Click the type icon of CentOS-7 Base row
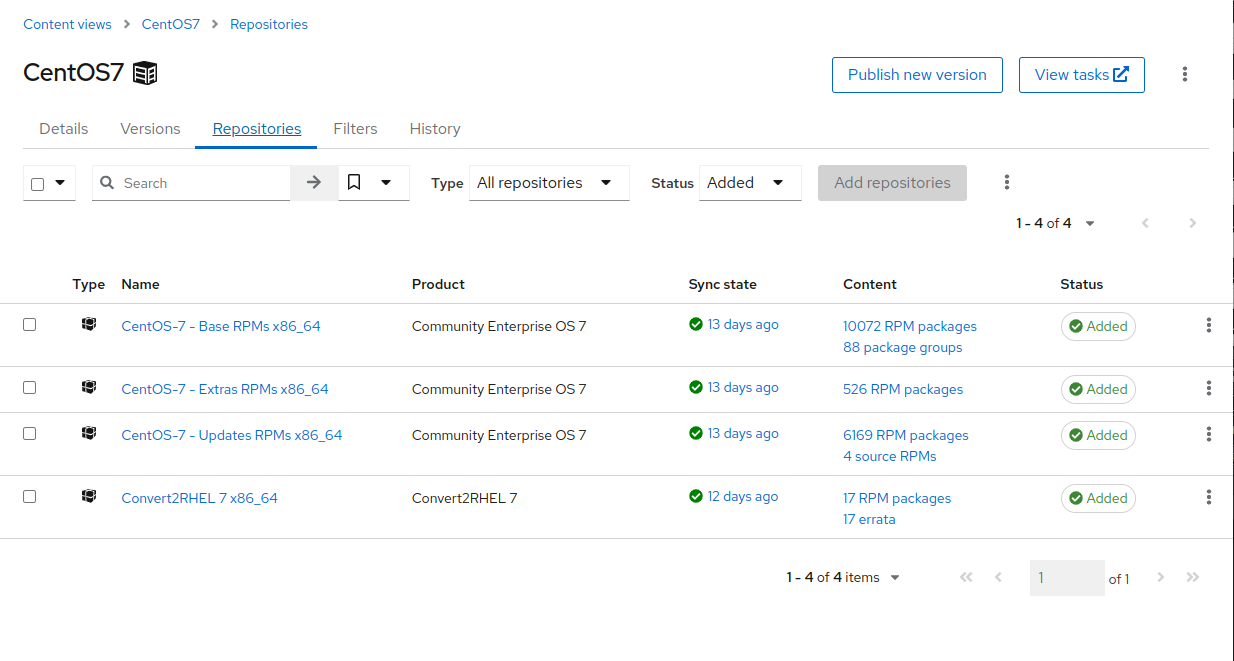The height and width of the screenshot is (661, 1234). point(89,325)
